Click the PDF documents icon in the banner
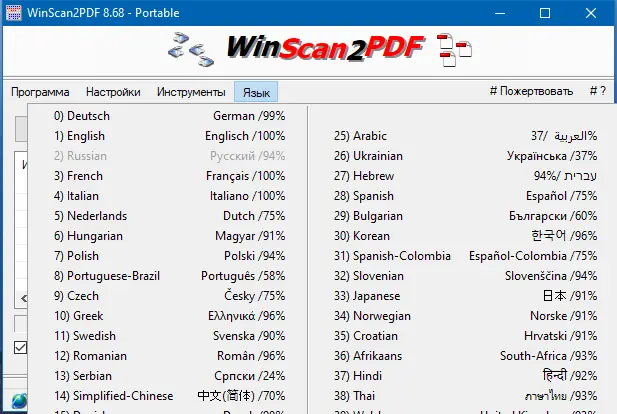Image resolution: width=617 pixels, height=414 pixels. click(x=454, y=50)
